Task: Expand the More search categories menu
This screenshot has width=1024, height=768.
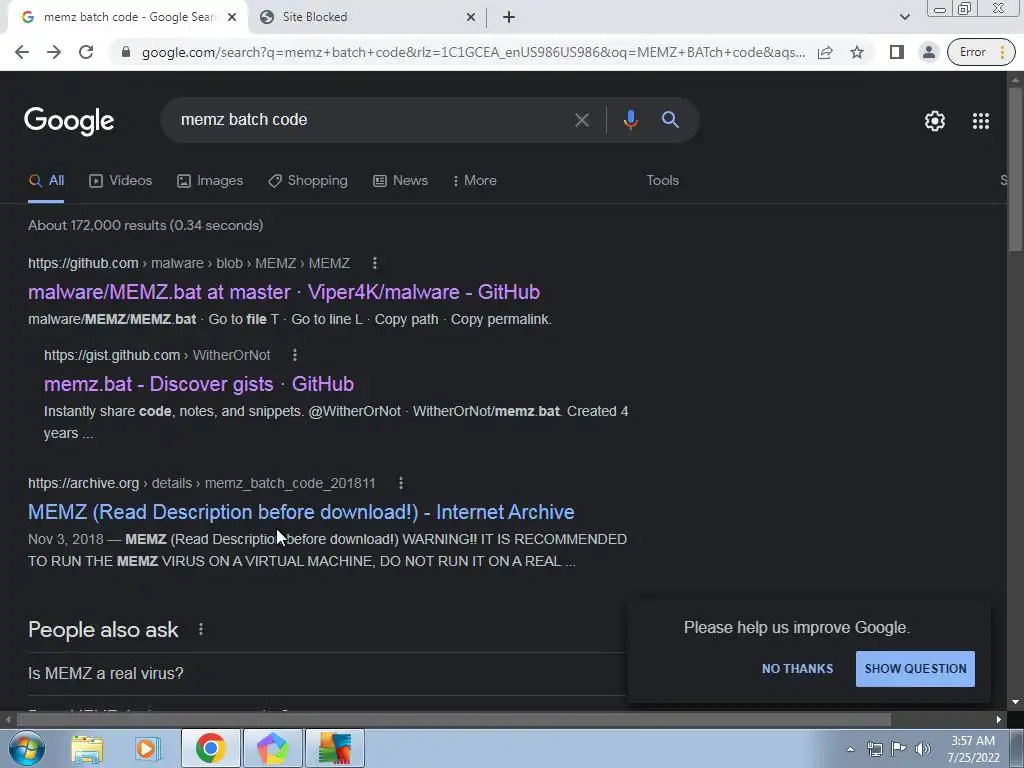Action: tap(475, 181)
